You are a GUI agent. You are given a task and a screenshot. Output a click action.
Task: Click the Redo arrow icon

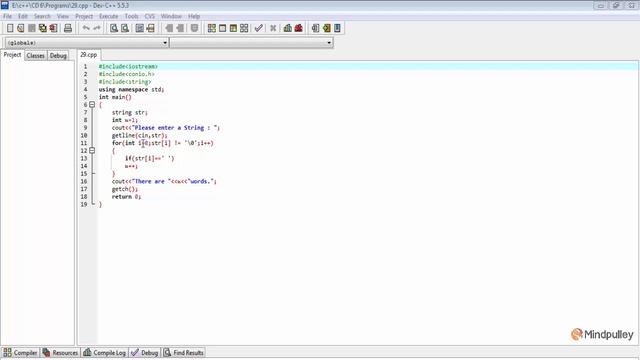tap(97, 28)
